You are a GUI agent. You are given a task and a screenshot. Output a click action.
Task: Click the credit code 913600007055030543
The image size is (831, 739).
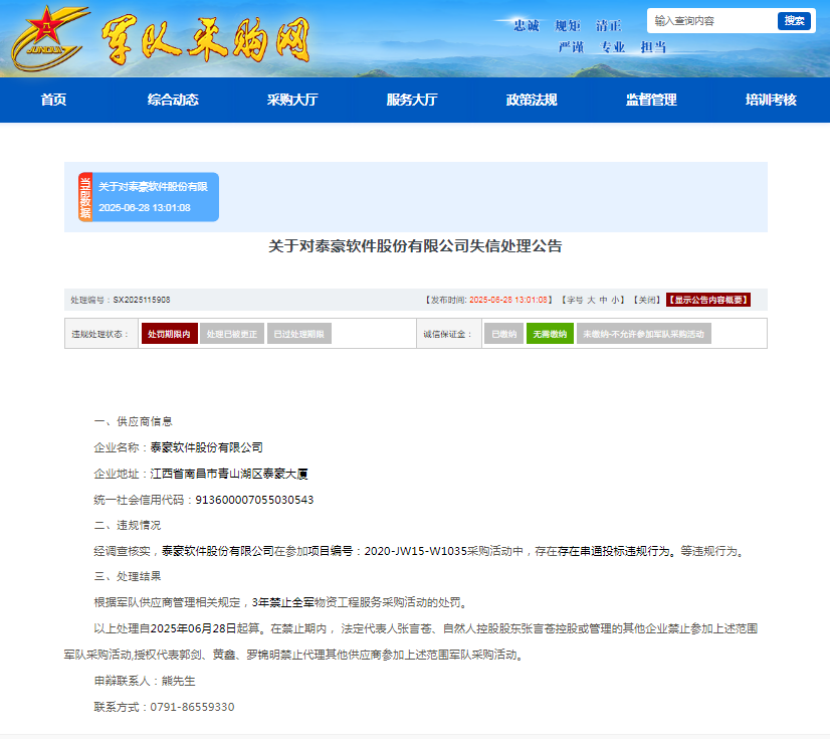tap(254, 500)
